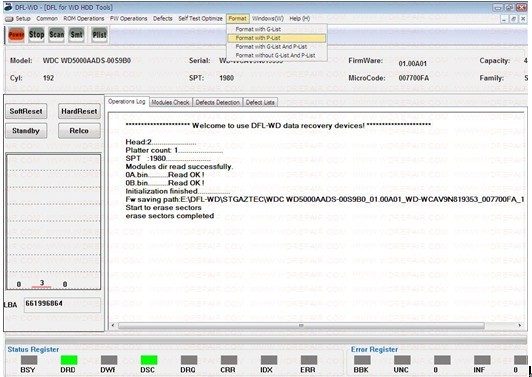Click the log line 'Start to erase sectors'
Image resolution: width=532 pixels, height=377 pixels.
163,208
